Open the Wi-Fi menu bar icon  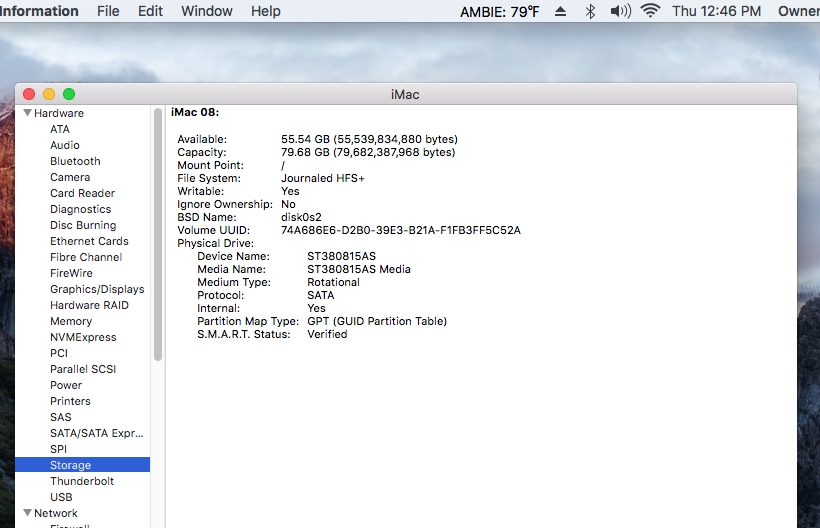[650, 10]
